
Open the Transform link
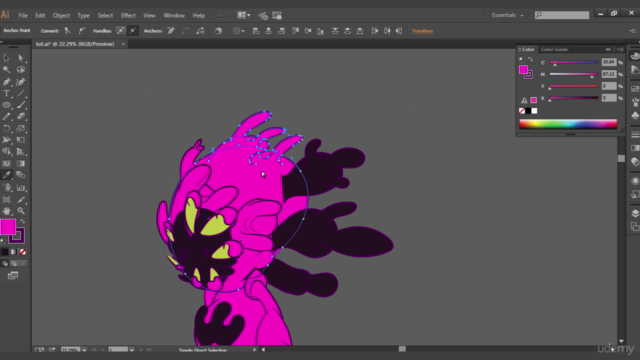422,31
